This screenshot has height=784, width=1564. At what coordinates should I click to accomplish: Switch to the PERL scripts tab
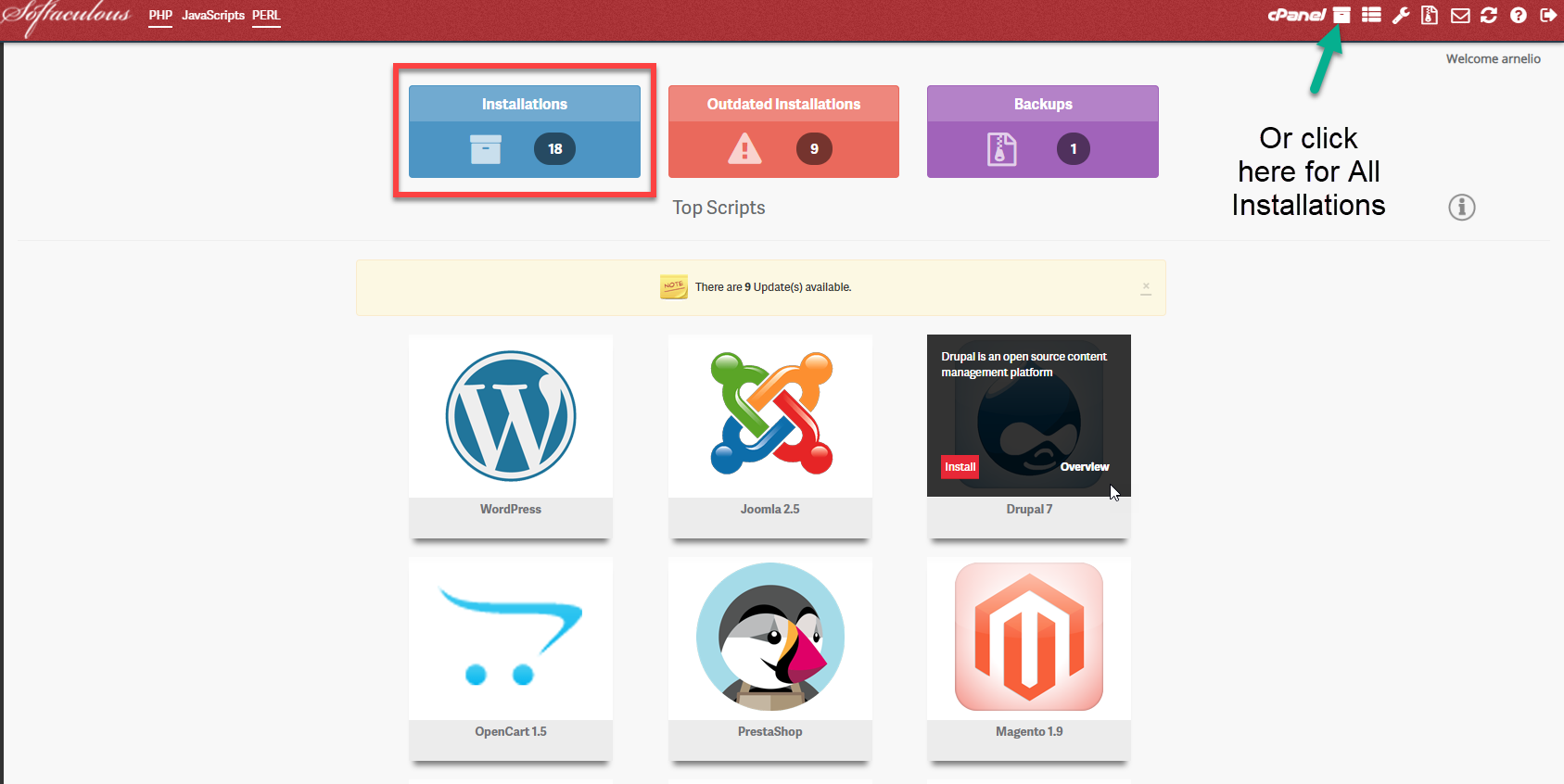click(266, 16)
